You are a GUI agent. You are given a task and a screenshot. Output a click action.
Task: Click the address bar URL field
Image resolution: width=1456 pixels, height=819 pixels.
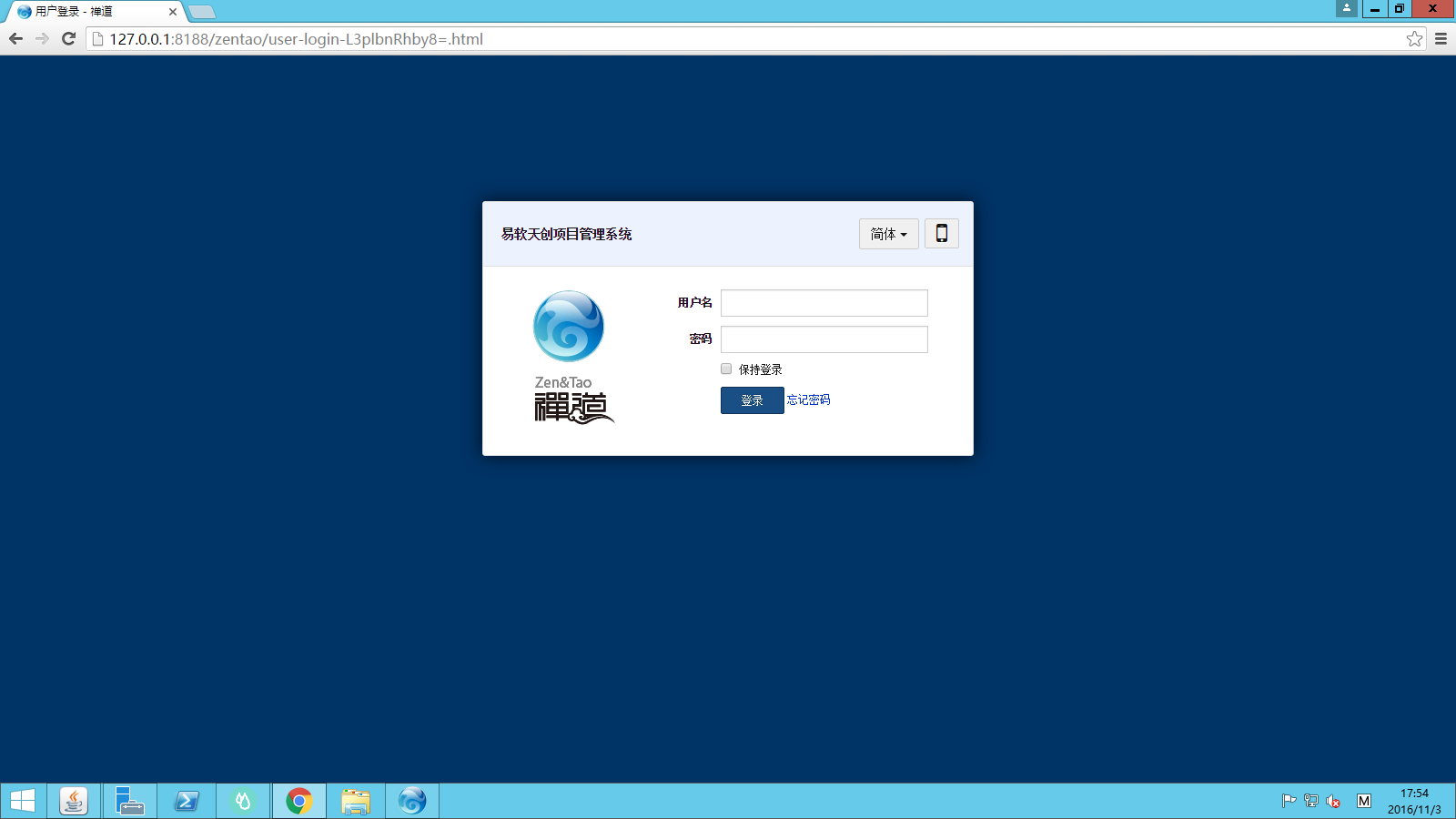coord(755,39)
